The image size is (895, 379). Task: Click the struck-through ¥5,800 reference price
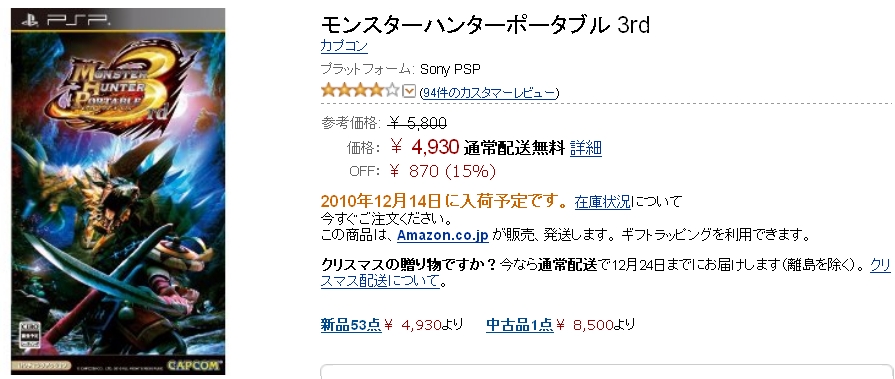[417, 122]
